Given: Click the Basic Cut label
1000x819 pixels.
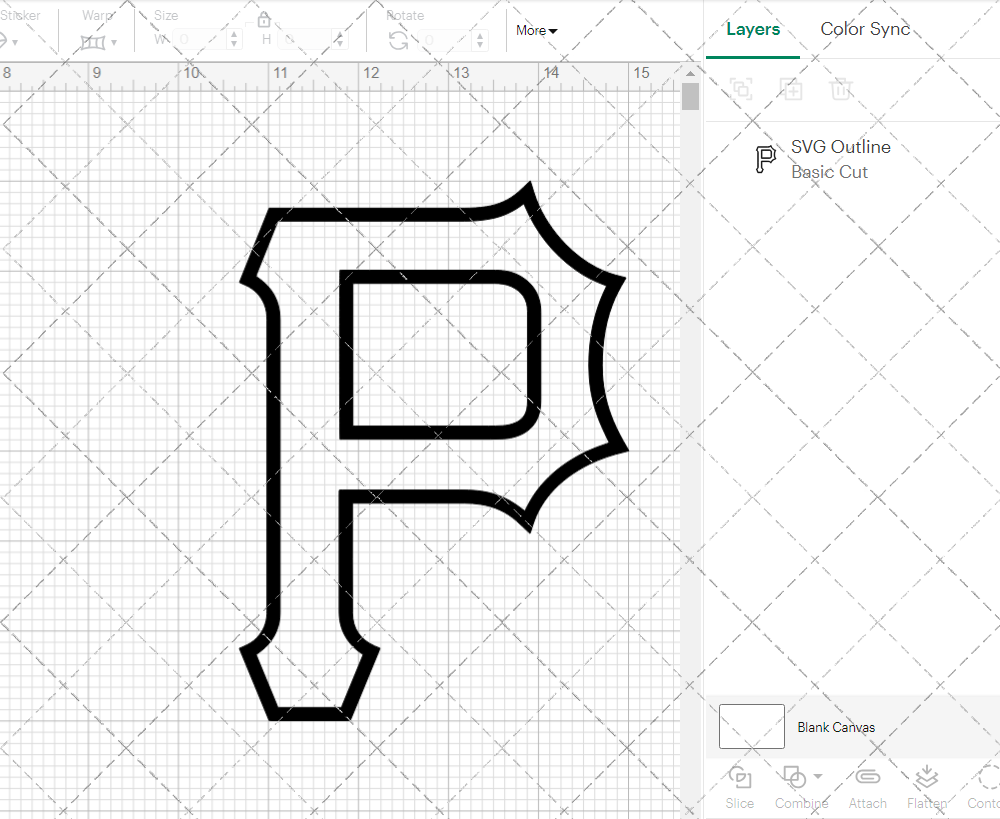Looking at the screenshot, I should coord(829,172).
